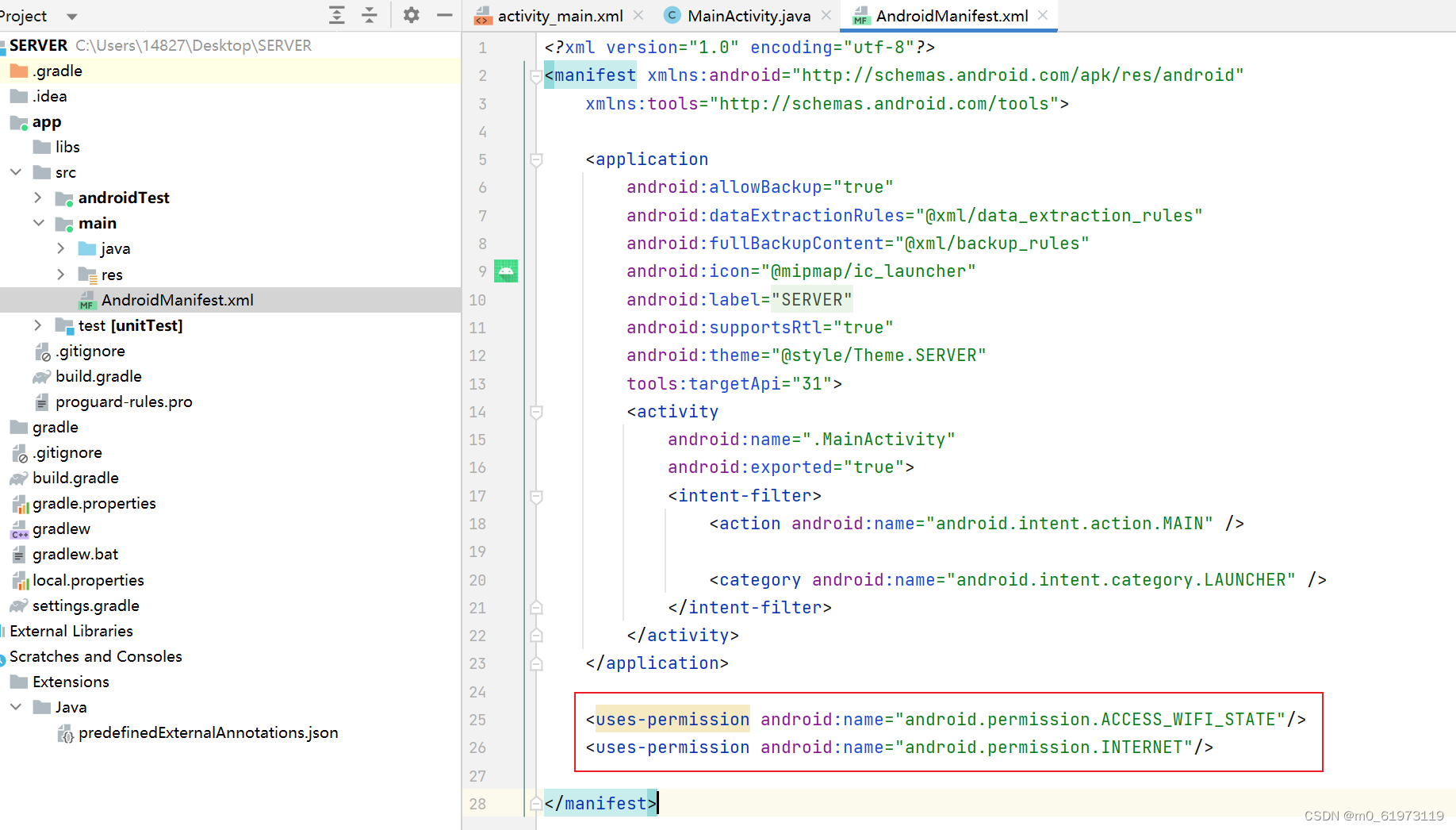Close the activity_main.xml tab

638,15
